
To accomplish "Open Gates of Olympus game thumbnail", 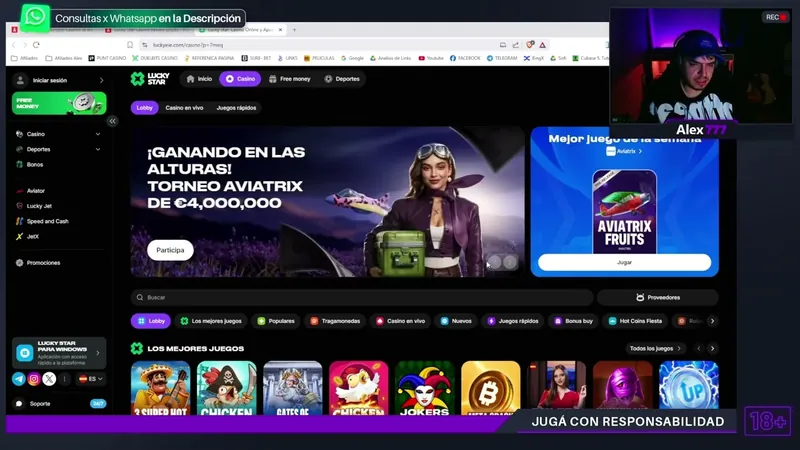I will [293, 388].
